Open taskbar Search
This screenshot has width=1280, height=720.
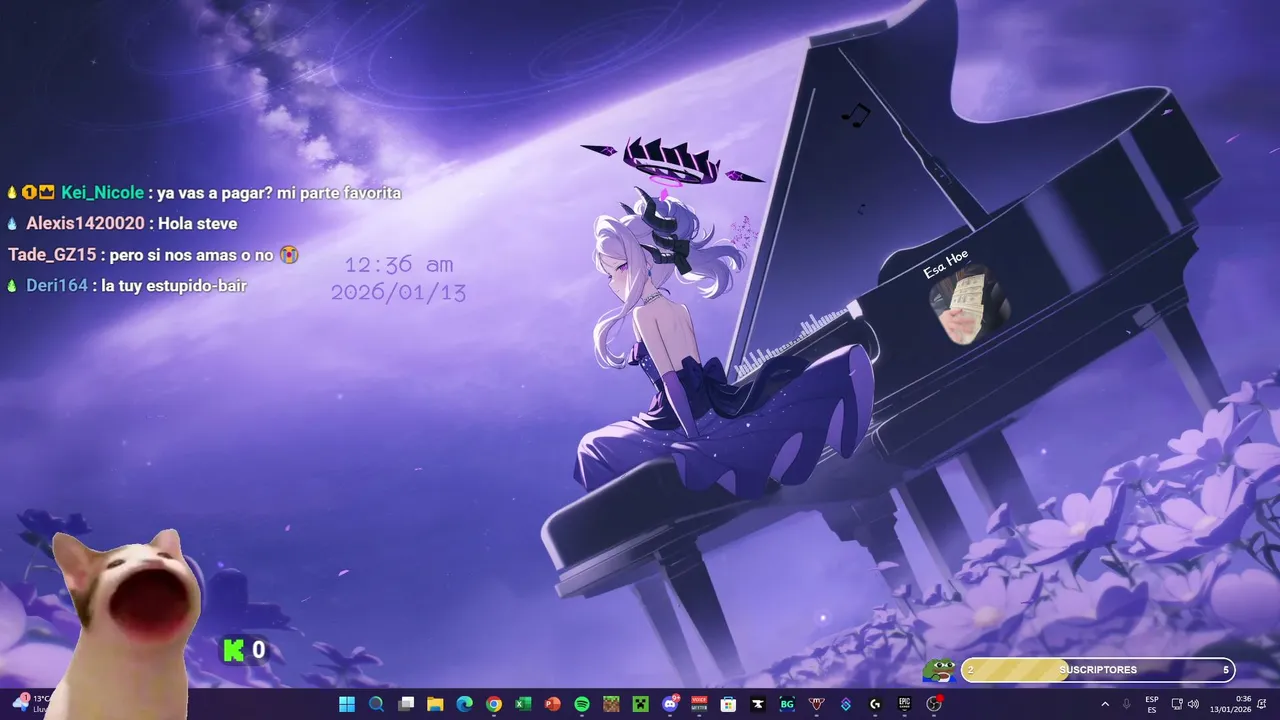[376, 704]
